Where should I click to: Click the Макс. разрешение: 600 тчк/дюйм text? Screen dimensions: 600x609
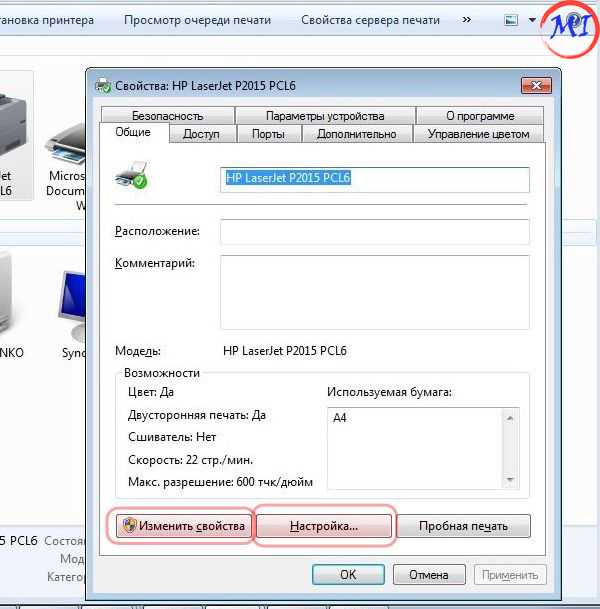220,482
